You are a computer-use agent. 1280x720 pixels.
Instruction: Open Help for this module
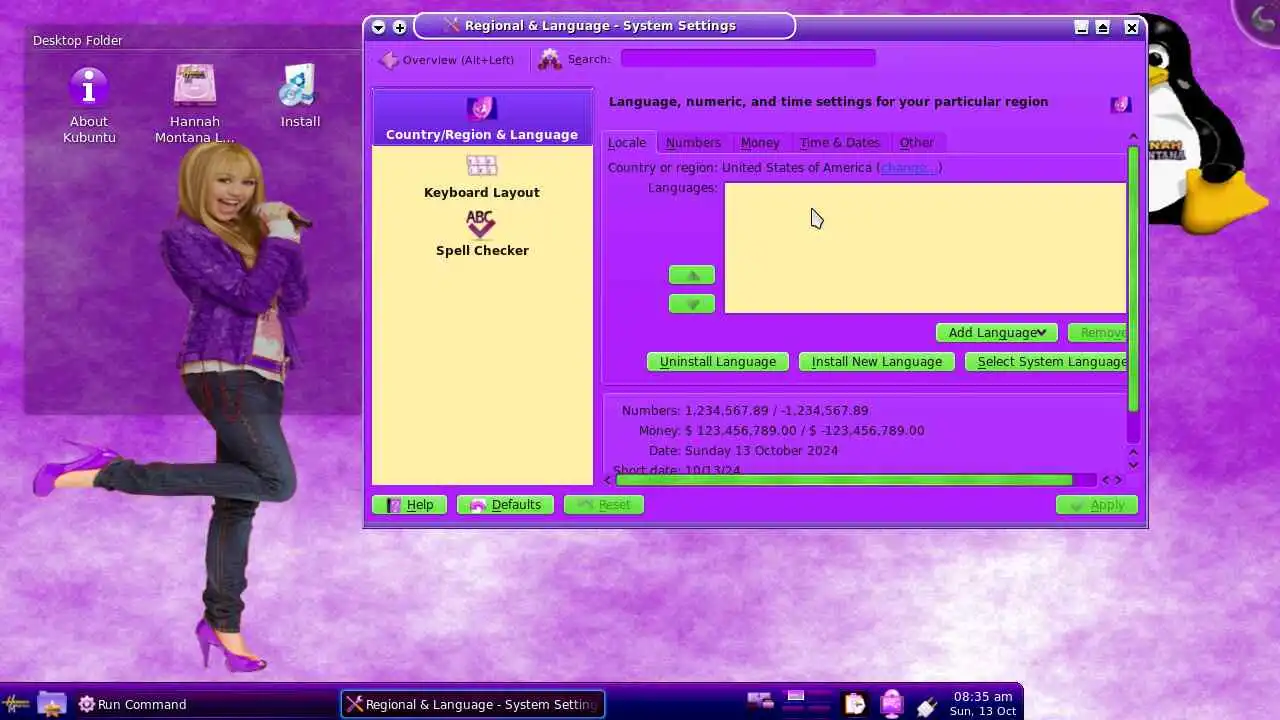click(x=409, y=505)
